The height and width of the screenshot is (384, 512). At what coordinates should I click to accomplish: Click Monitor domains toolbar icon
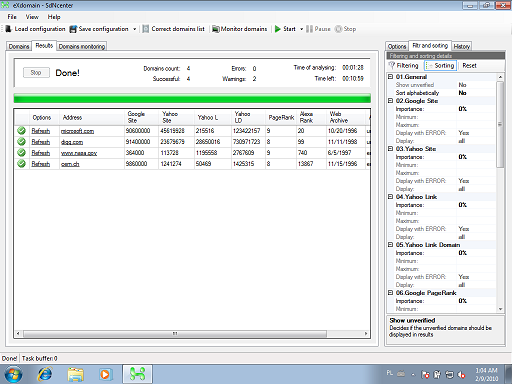[x=216, y=29]
